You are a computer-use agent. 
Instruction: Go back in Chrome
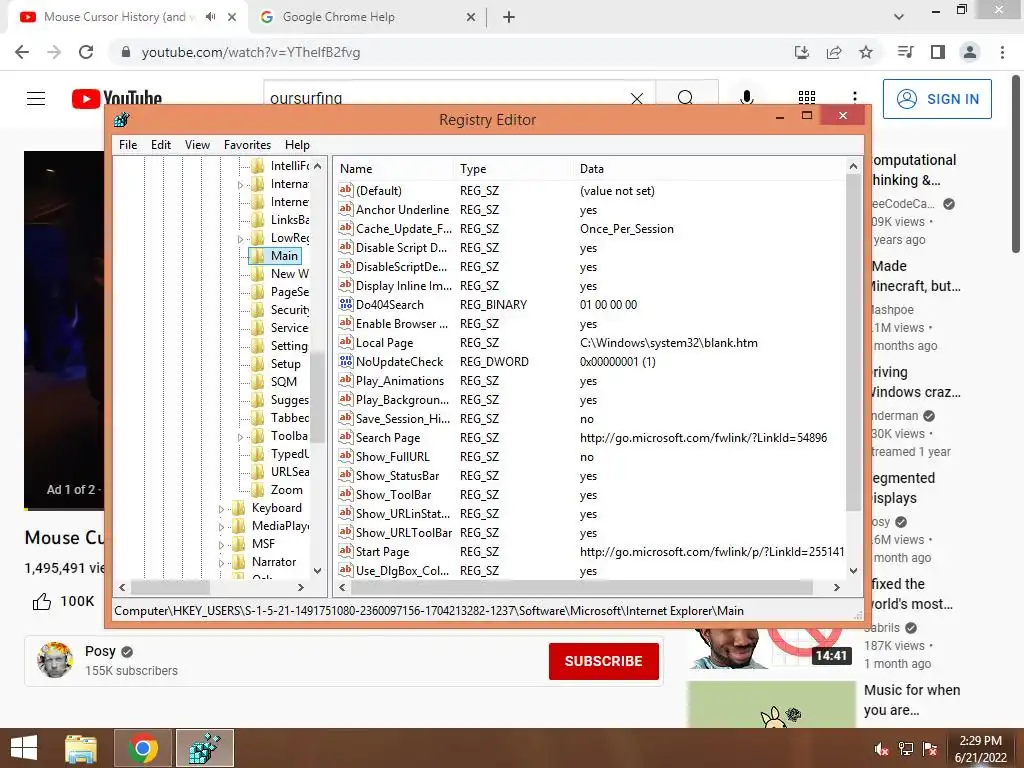point(22,52)
